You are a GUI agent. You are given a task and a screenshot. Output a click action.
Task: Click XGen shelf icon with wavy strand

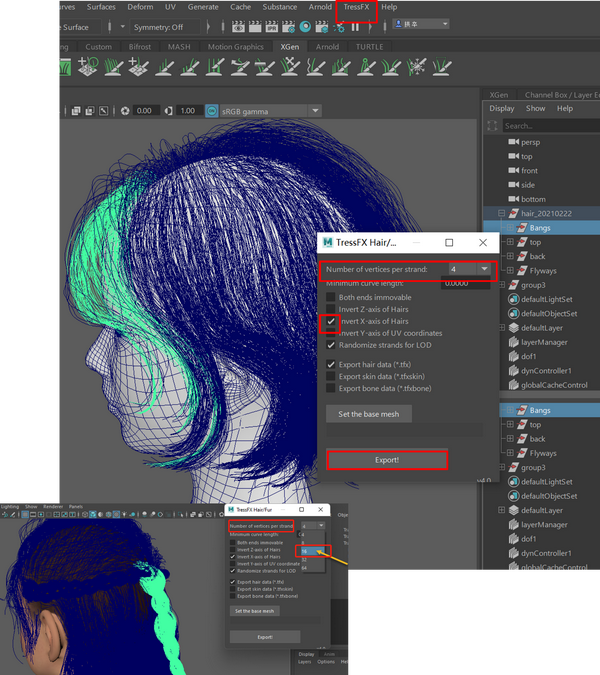tap(315, 67)
